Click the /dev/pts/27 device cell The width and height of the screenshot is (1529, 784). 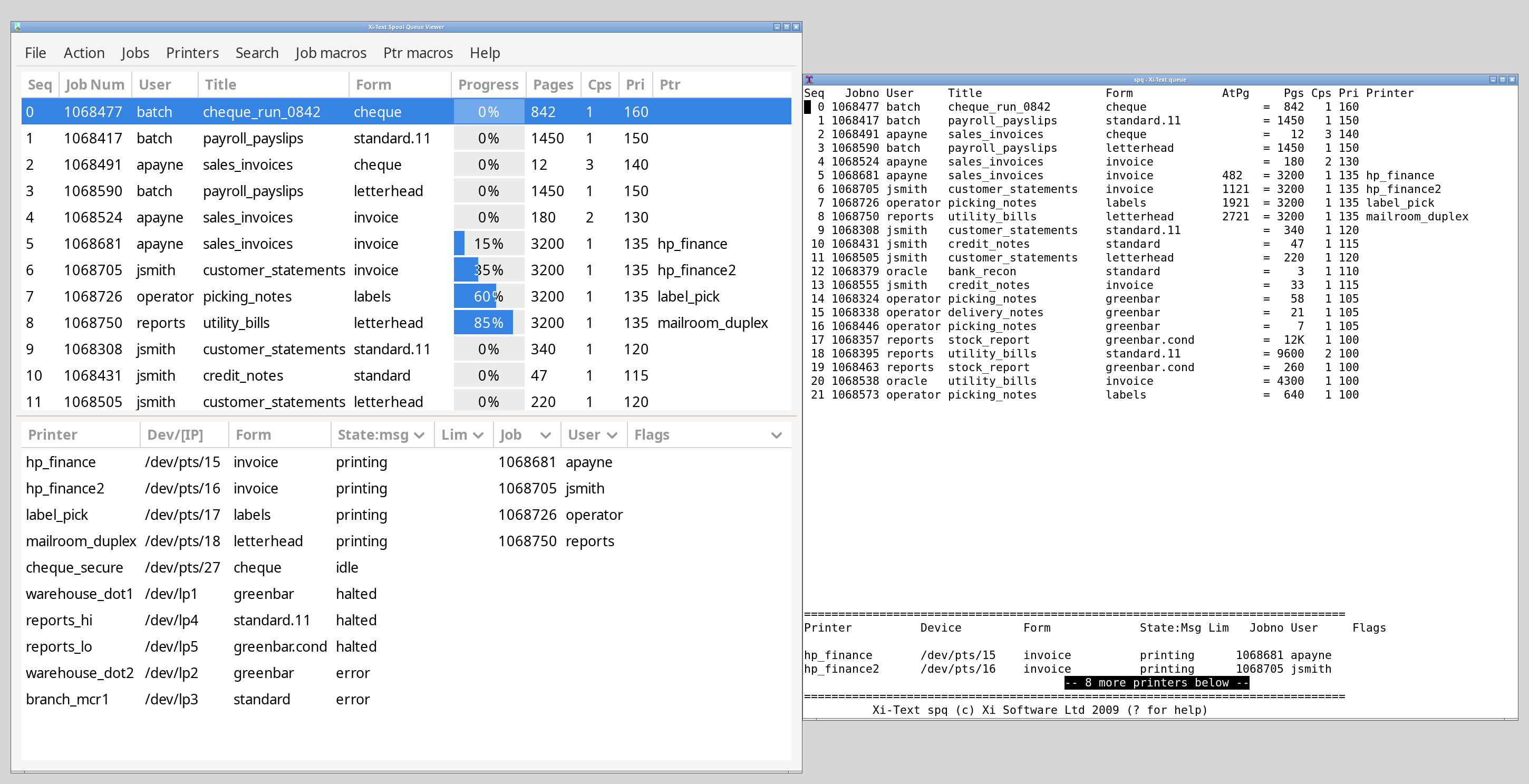[182, 567]
